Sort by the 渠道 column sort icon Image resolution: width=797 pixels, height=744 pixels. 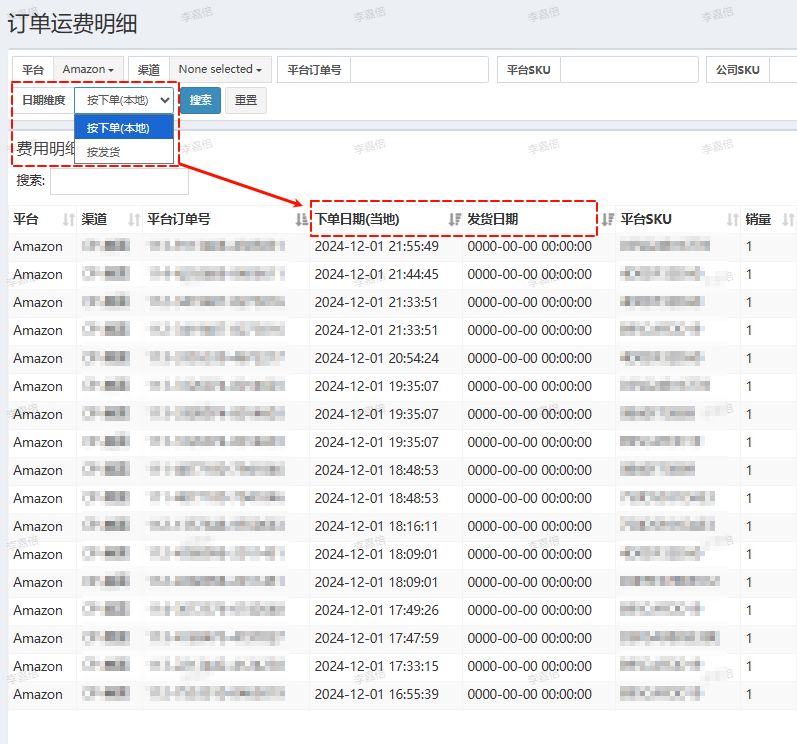pyautogui.click(x=134, y=220)
